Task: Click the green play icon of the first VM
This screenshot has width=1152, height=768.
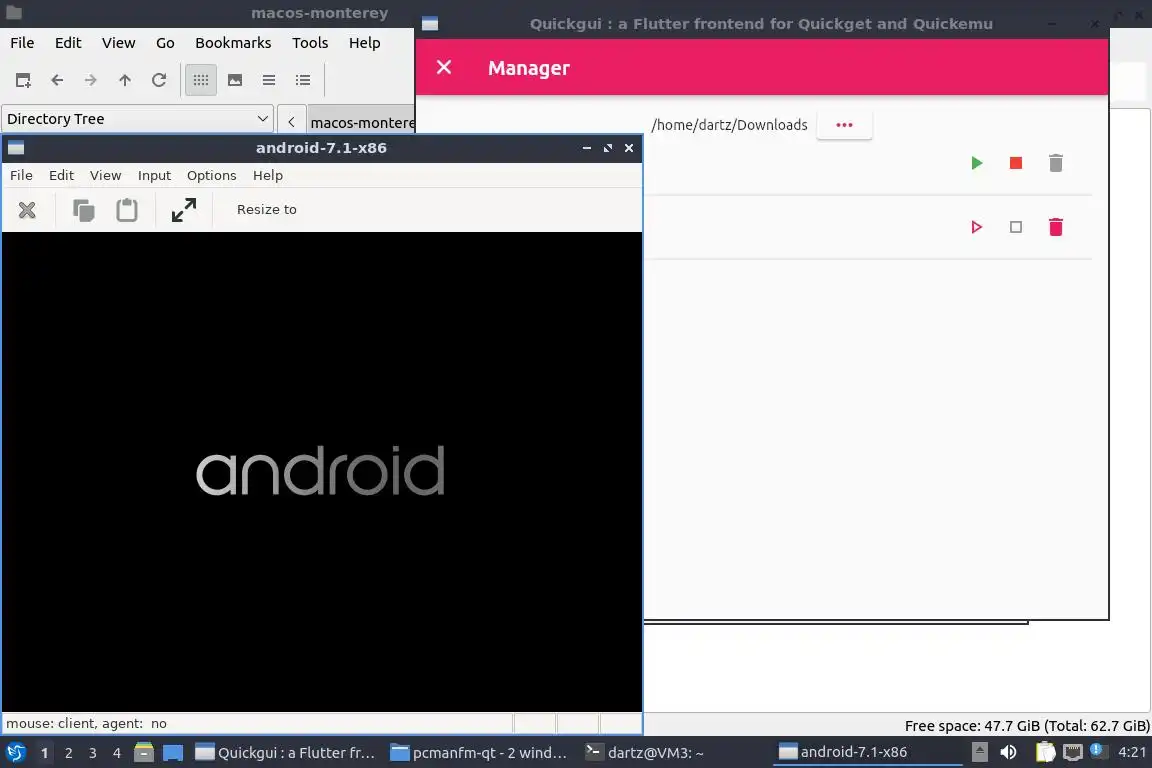Action: coord(976,163)
